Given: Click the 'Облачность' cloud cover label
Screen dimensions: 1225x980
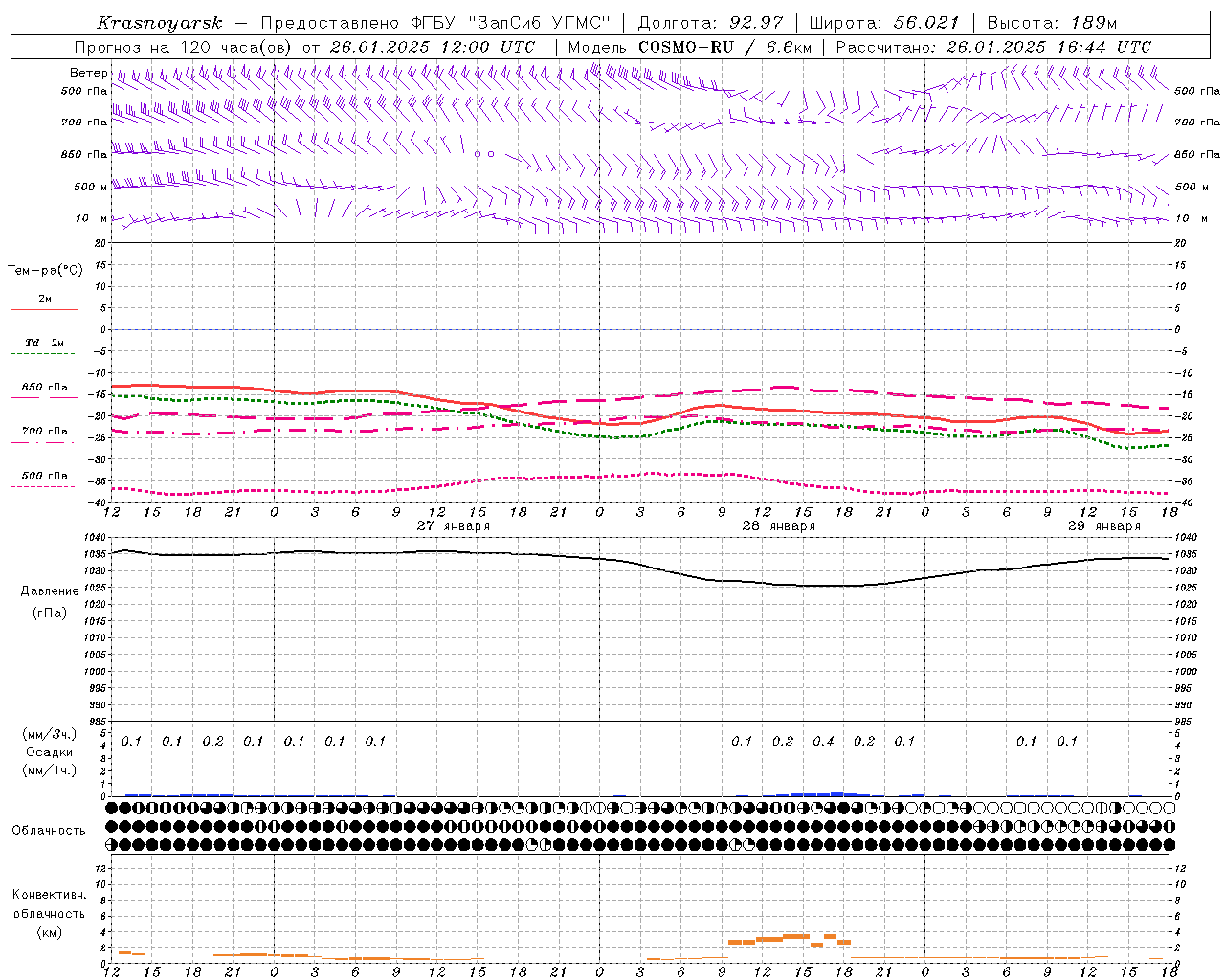Looking at the screenshot, I should click(49, 831).
